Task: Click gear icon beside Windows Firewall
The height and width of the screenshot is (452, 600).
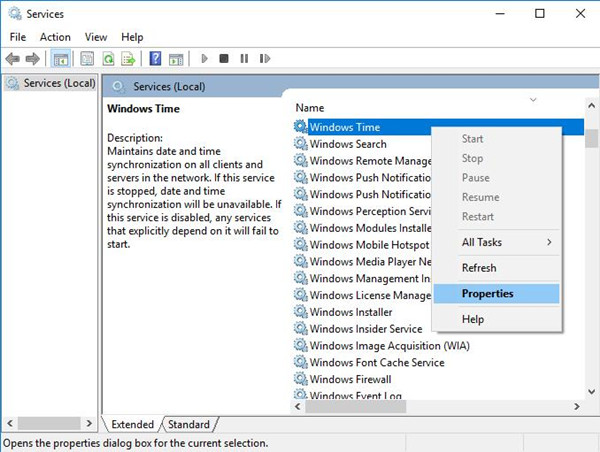Action: pos(301,379)
